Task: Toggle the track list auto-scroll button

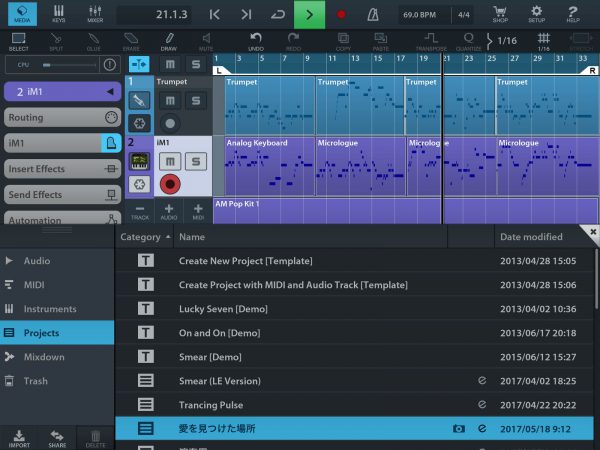Action: [139, 64]
